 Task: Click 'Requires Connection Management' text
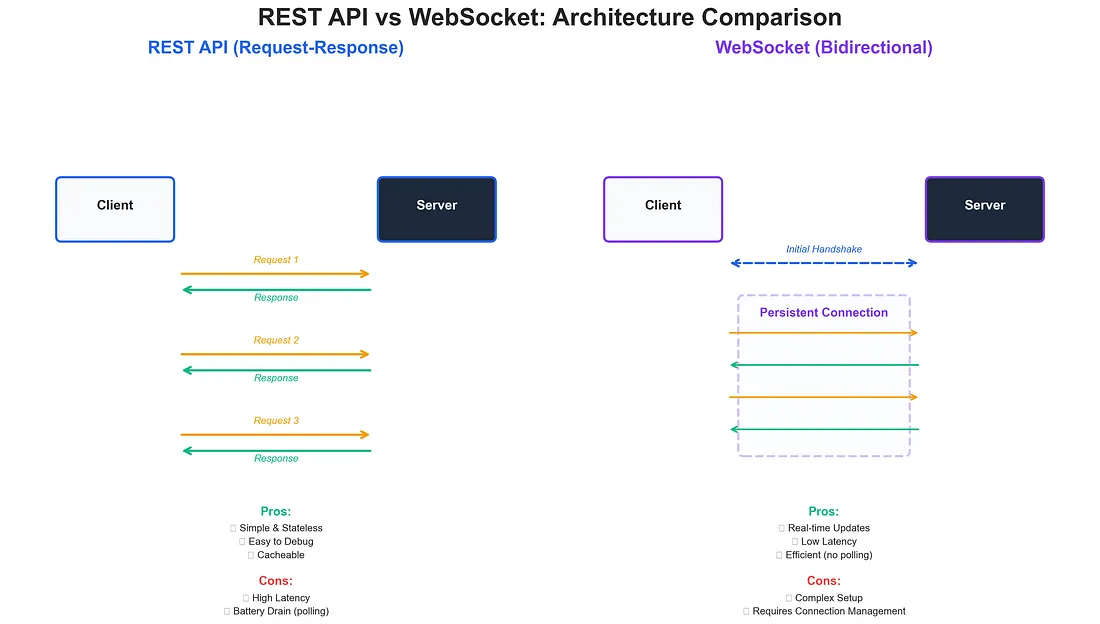[828, 611]
